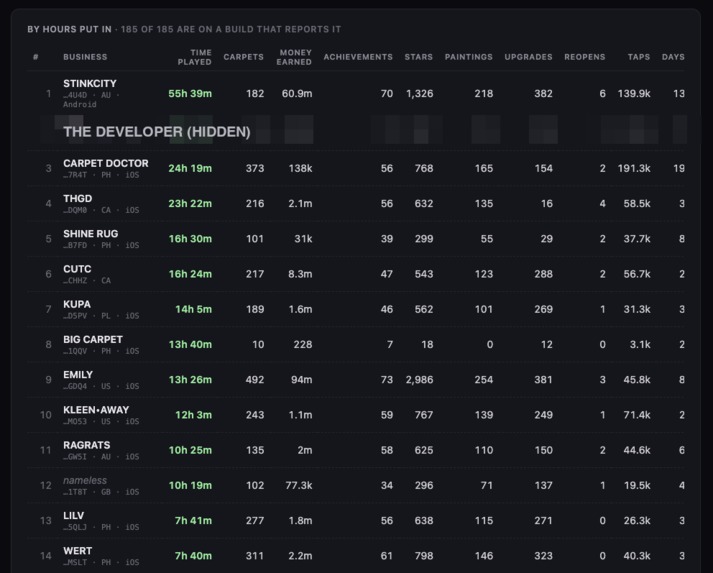Click LILV's 1.8m money earned value
This screenshot has width=713, height=573.
pos(300,521)
